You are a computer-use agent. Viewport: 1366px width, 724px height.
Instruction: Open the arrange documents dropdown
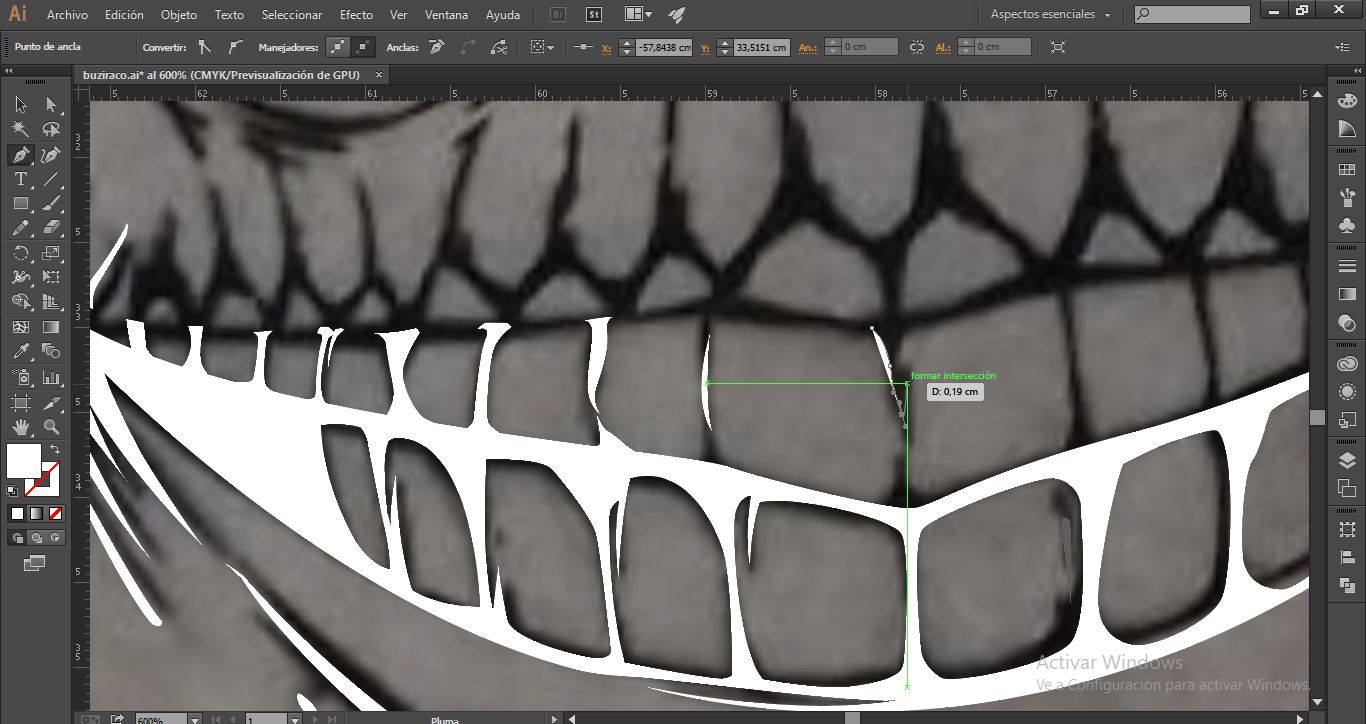point(638,15)
